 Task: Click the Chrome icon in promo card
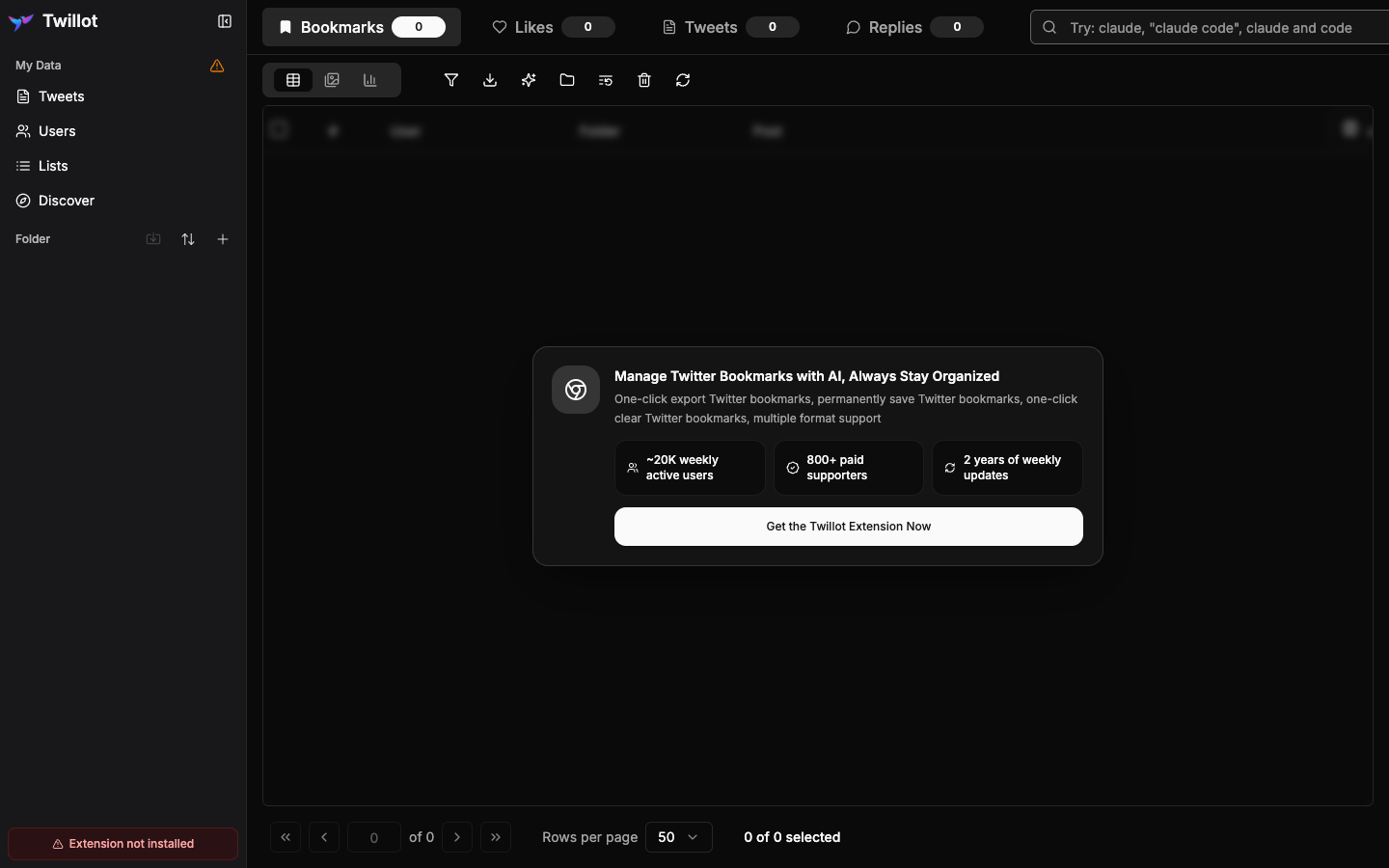point(576,390)
